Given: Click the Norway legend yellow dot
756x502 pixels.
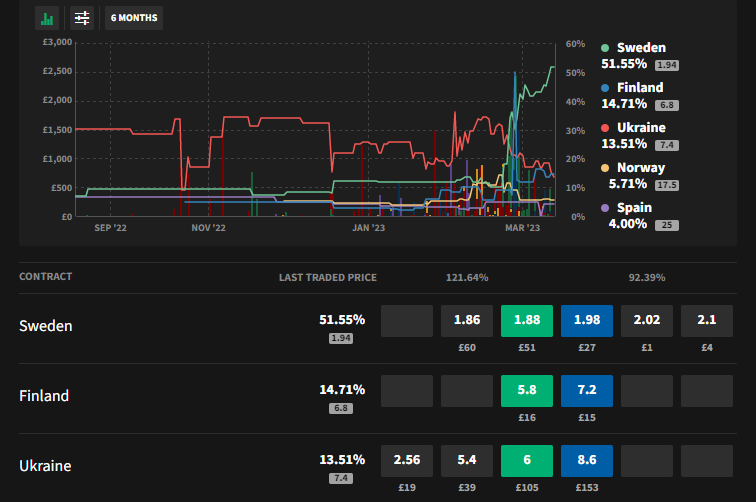Looking at the screenshot, I should tap(605, 168).
